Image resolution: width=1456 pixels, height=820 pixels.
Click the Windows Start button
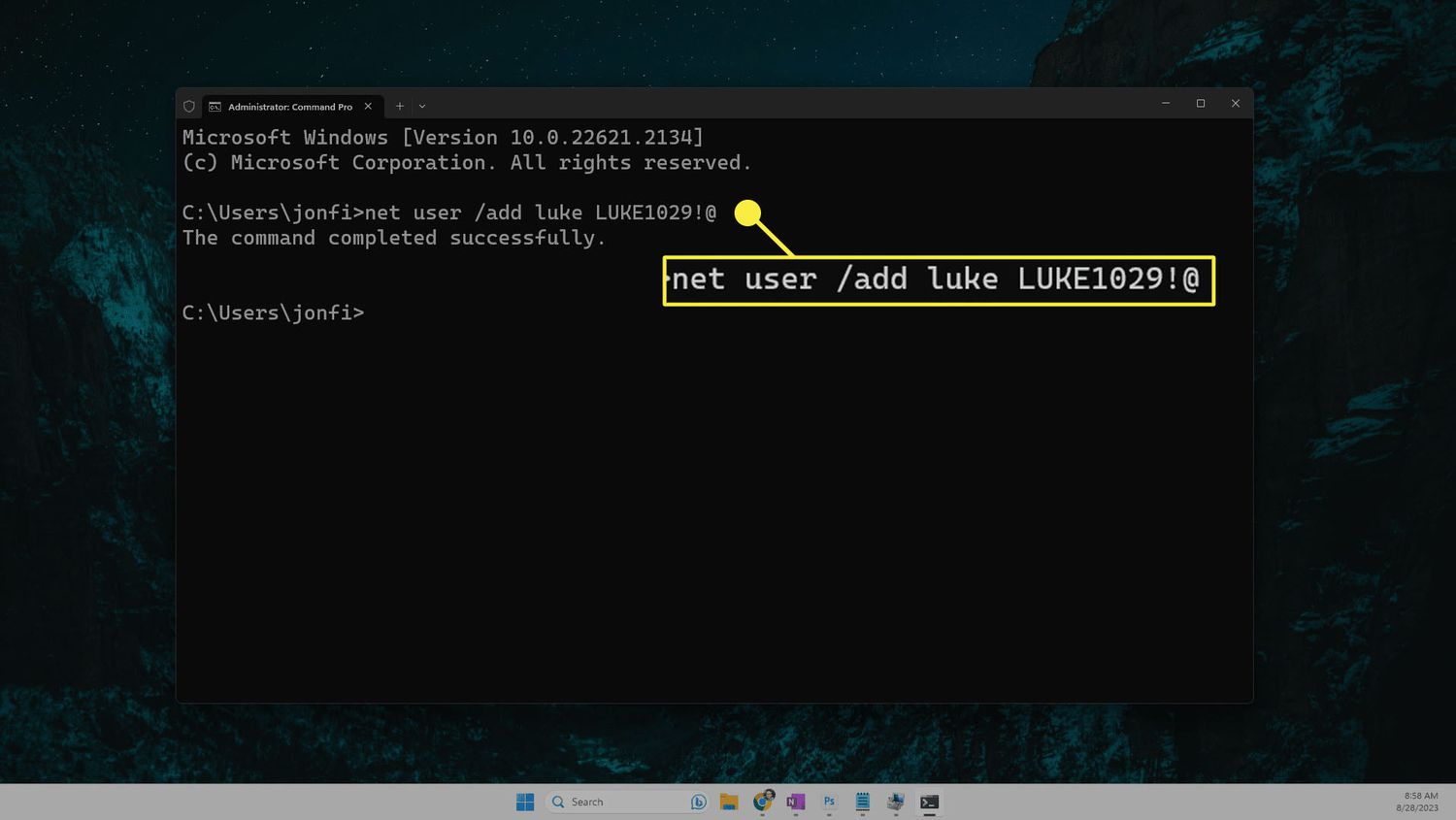pos(525,802)
